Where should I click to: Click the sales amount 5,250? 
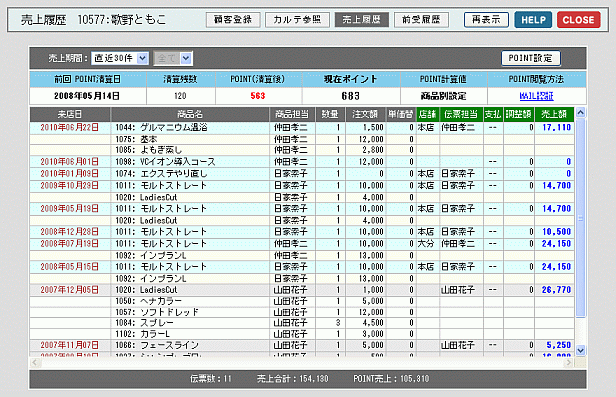pos(559,345)
